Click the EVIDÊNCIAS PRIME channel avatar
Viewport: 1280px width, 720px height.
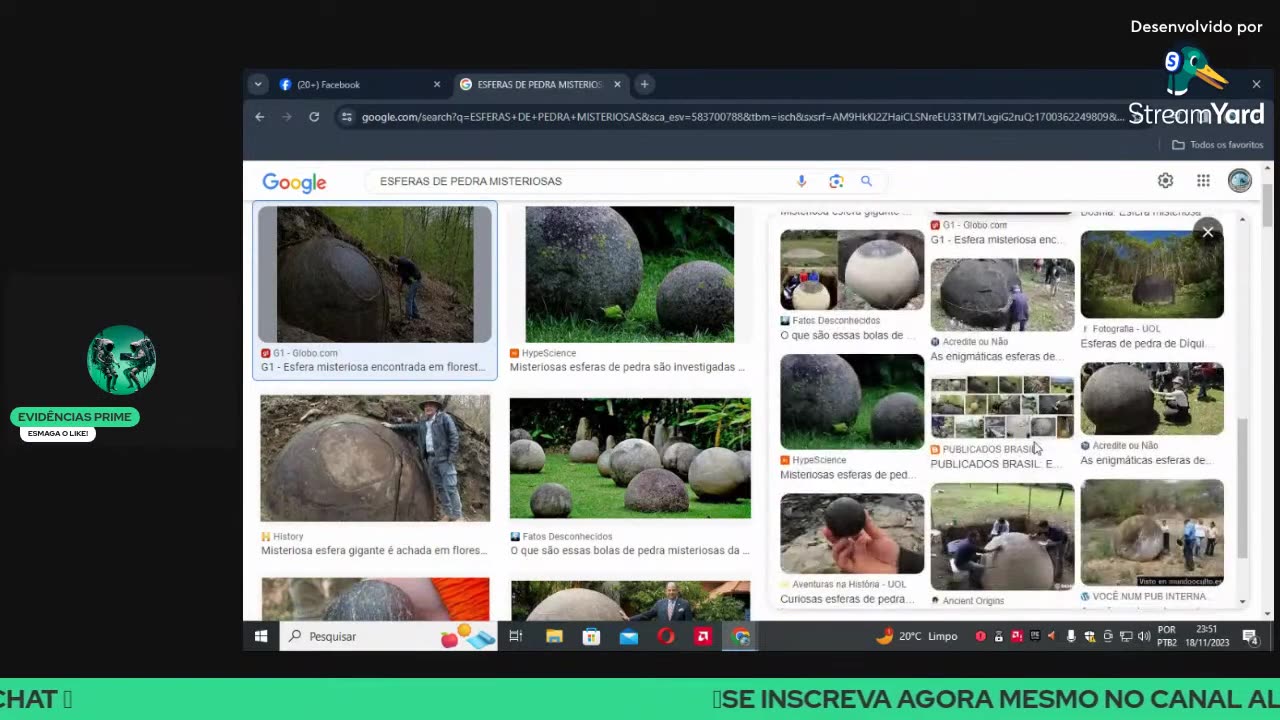click(121, 359)
